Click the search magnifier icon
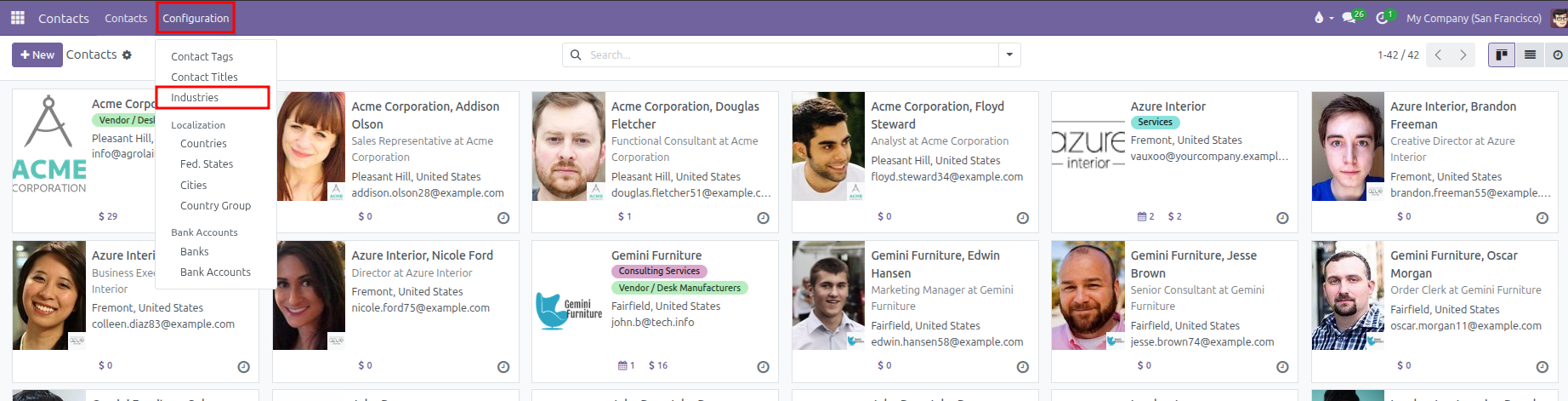This screenshot has width=1568, height=401. 576,55
